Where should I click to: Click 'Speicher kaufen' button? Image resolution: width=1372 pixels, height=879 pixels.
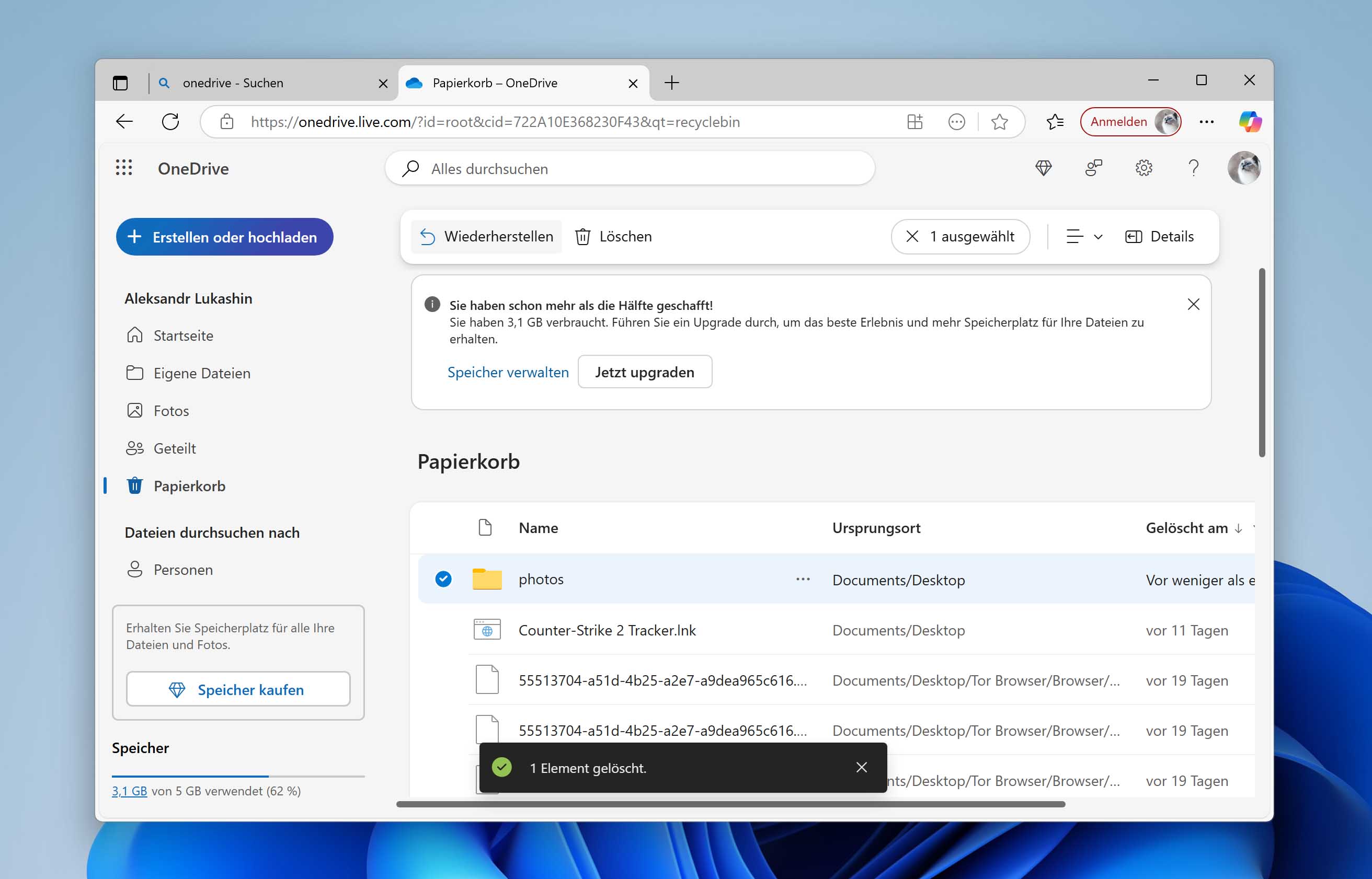(238, 689)
